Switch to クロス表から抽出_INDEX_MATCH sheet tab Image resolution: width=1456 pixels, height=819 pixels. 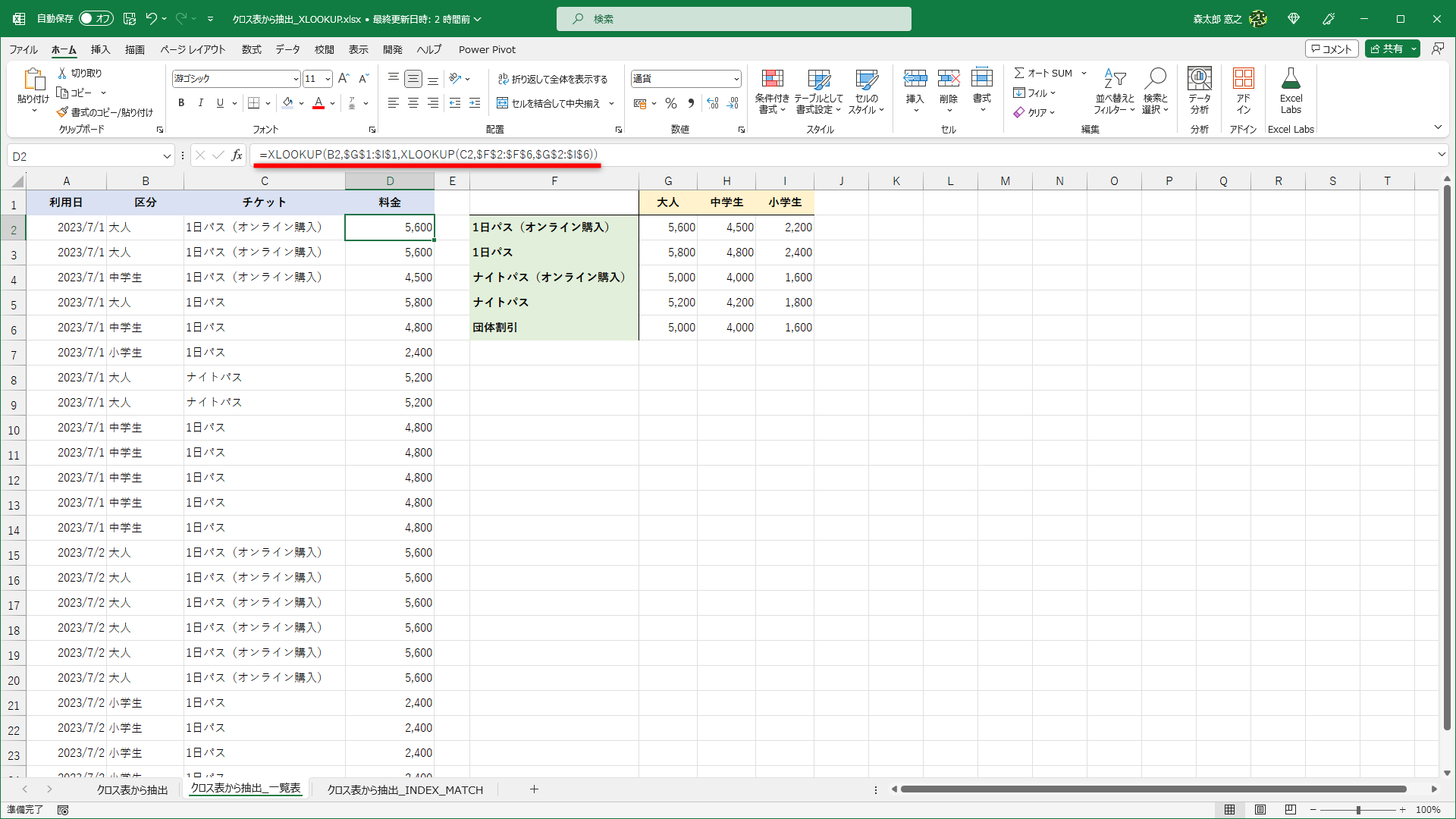[x=404, y=789]
